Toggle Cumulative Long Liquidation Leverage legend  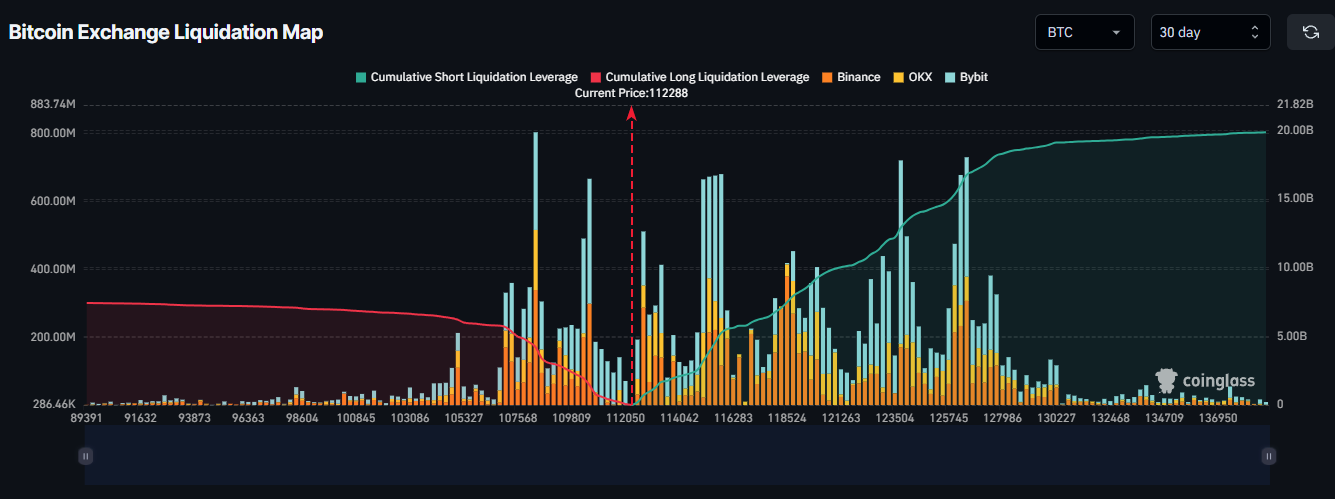pos(700,77)
